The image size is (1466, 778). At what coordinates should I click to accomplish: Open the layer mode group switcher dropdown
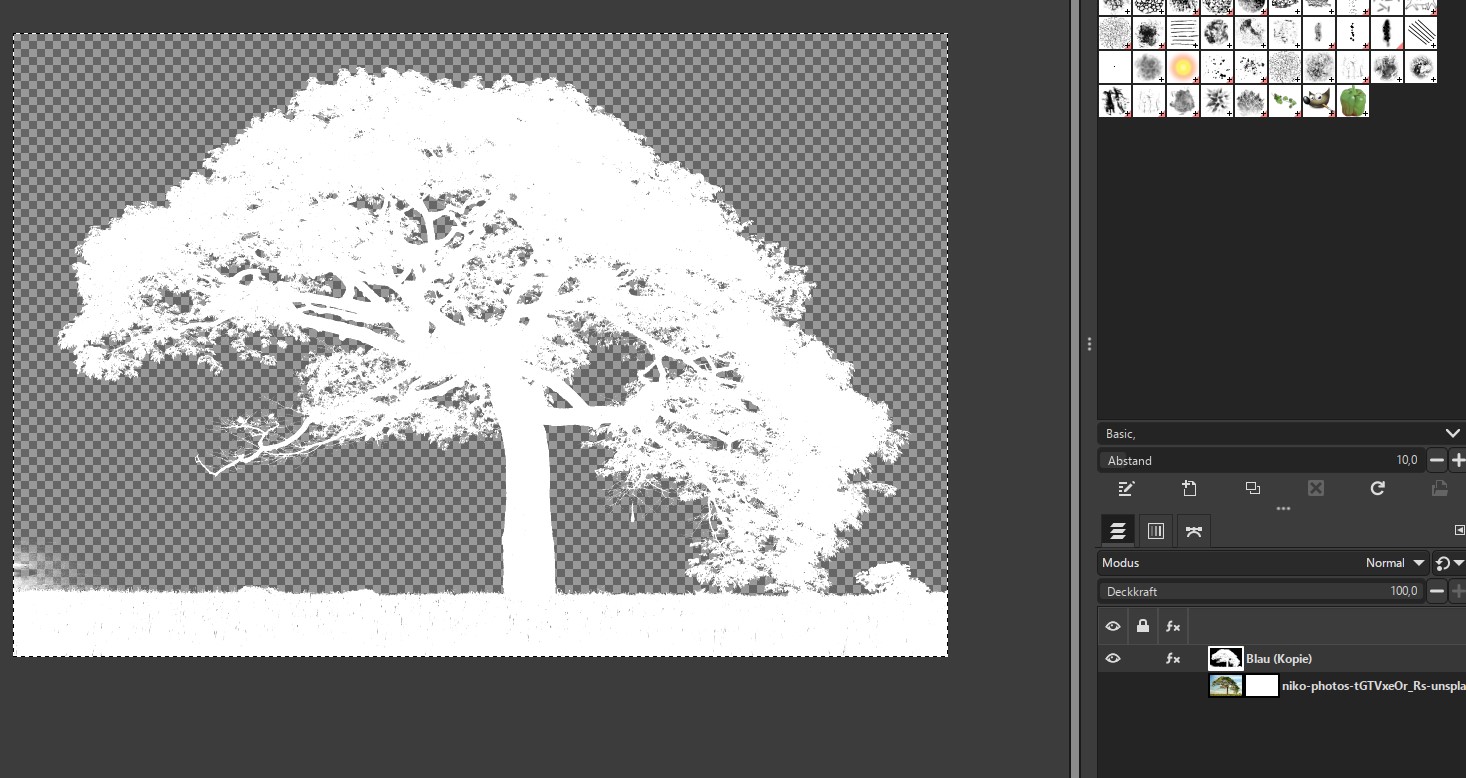point(1447,563)
